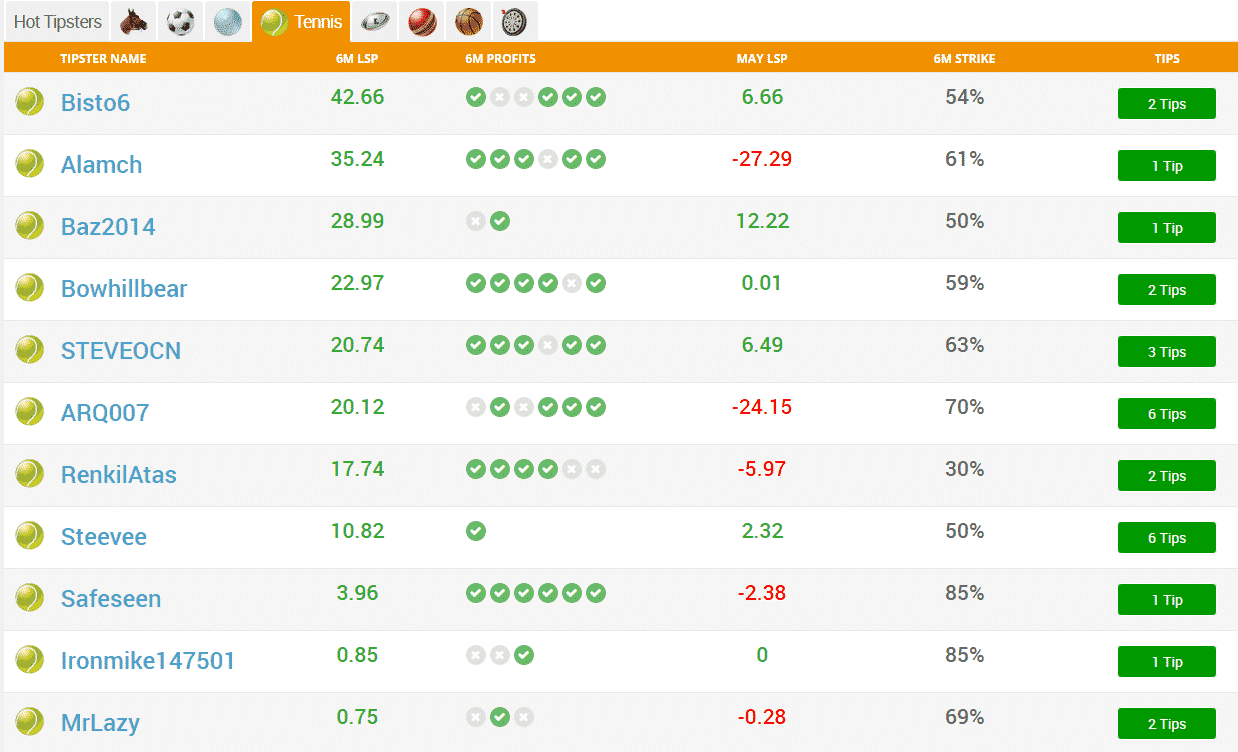Screen dimensions: 1238x752
Task: View STEVEOCN's profile
Action: [121, 351]
